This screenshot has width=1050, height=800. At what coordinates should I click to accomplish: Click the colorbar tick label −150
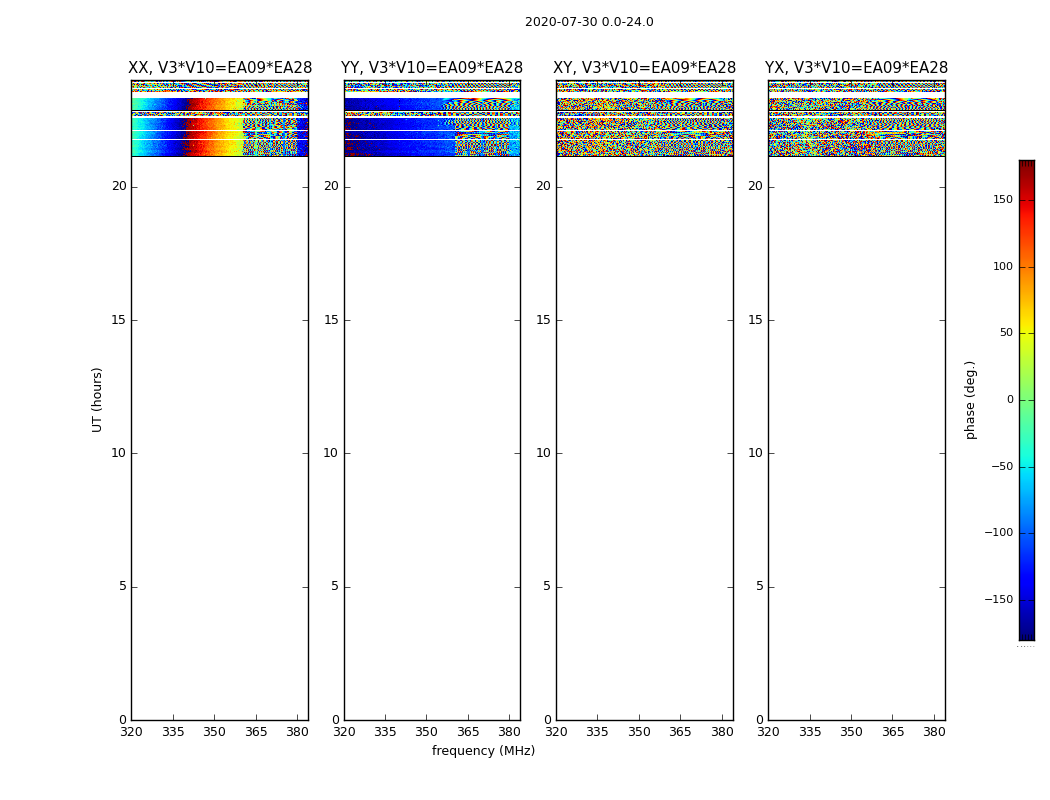pyautogui.click(x=998, y=600)
